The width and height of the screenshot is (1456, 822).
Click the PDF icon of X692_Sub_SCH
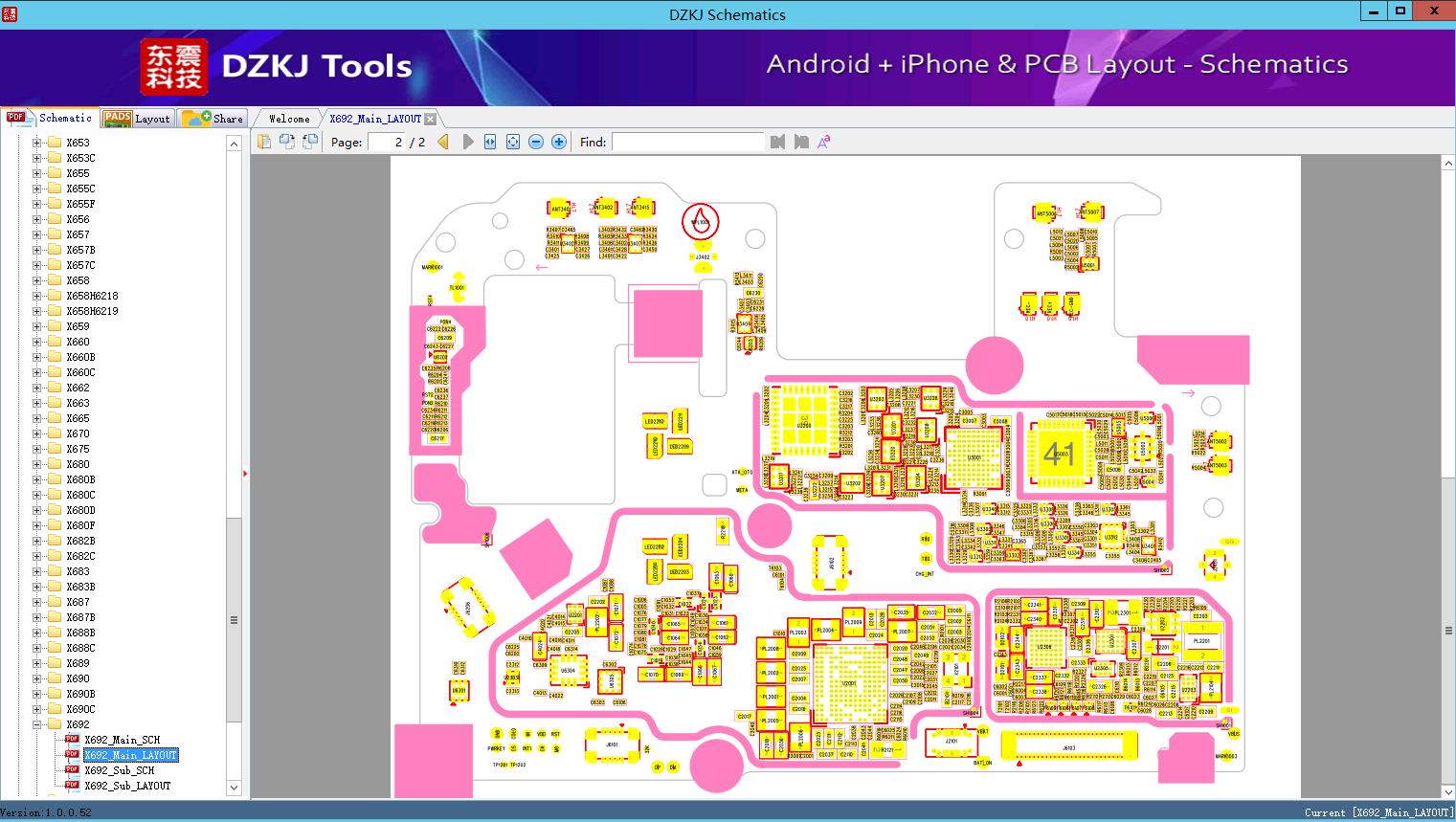[72, 770]
